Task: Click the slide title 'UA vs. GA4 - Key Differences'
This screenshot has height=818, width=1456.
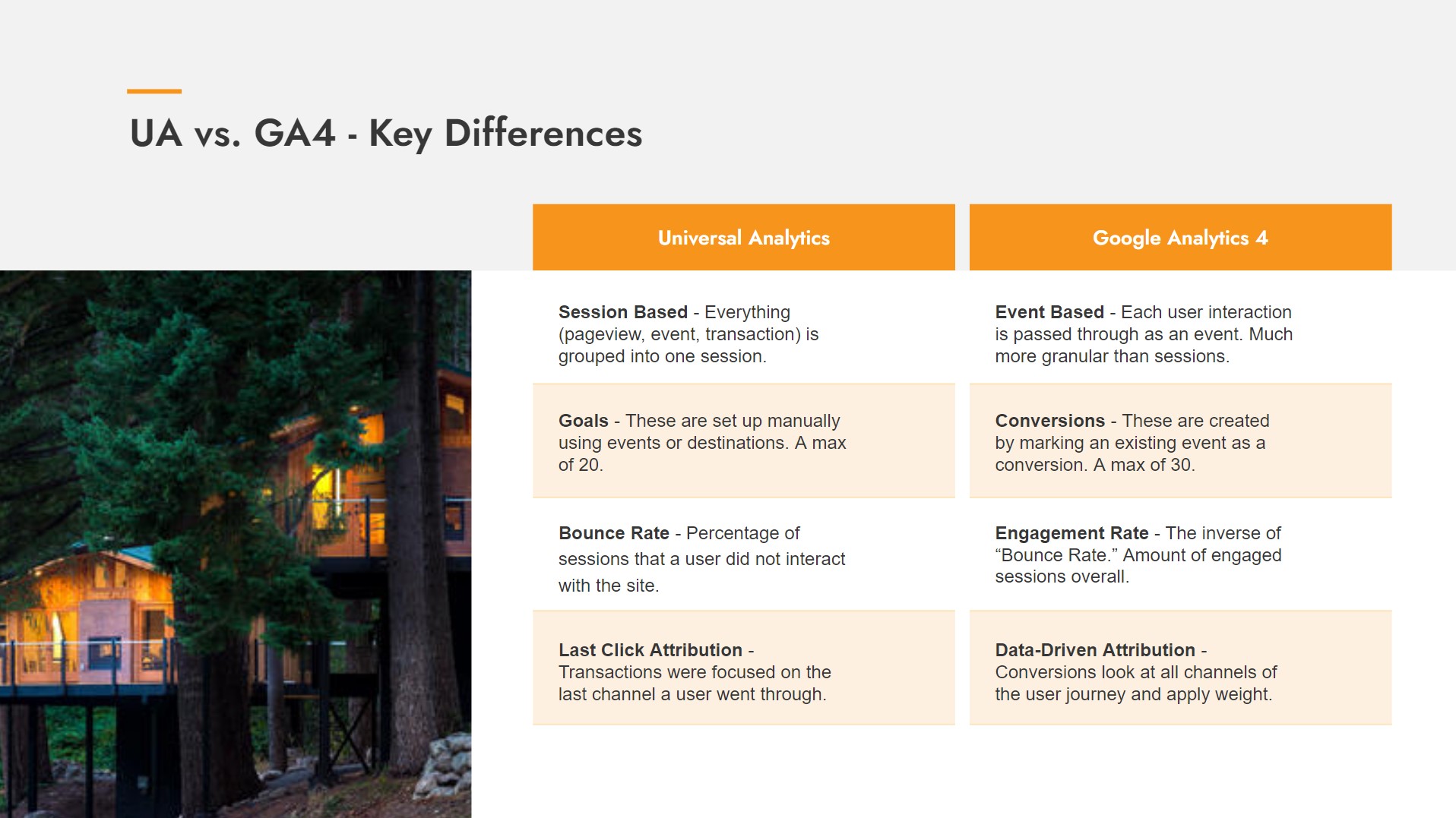Action: tap(385, 134)
